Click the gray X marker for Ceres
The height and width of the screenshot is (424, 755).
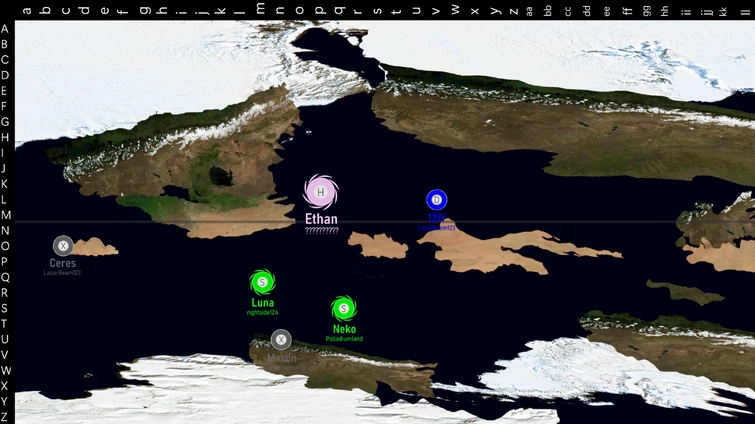[63, 246]
